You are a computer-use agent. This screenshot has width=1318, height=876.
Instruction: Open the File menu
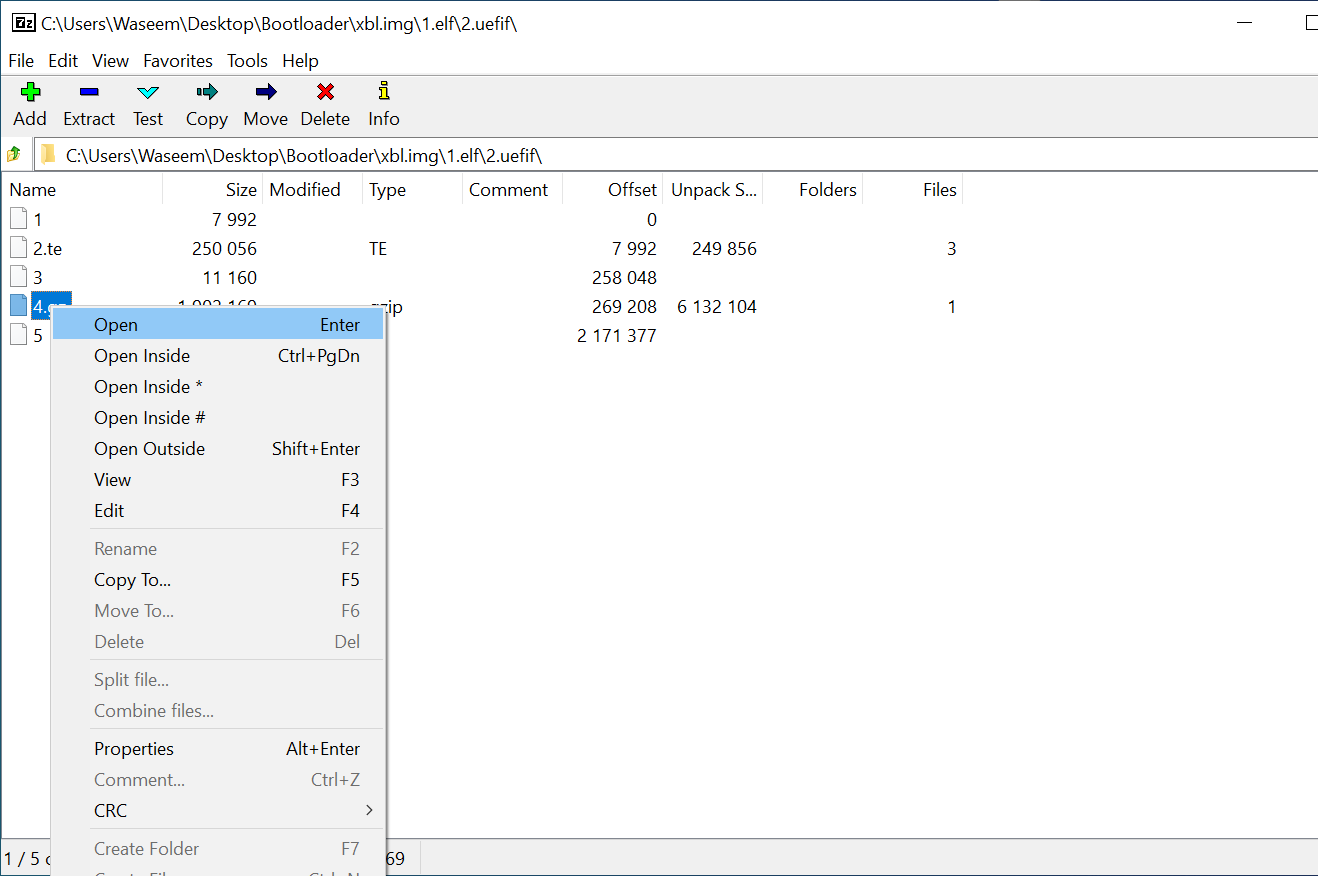click(x=21, y=61)
